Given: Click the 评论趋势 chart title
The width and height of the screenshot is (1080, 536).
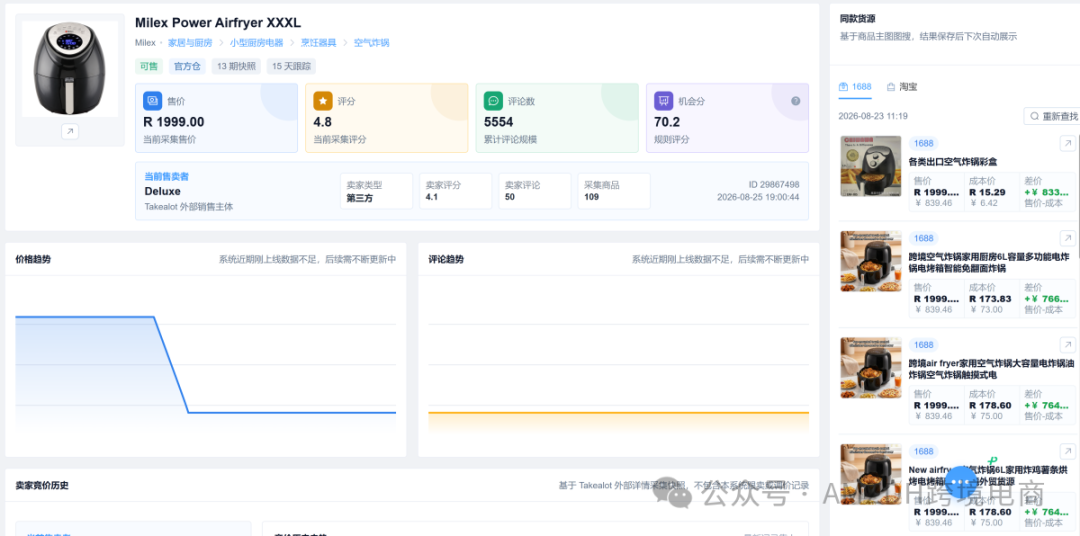Looking at the screenshot, I should click(x=446, y=260).
